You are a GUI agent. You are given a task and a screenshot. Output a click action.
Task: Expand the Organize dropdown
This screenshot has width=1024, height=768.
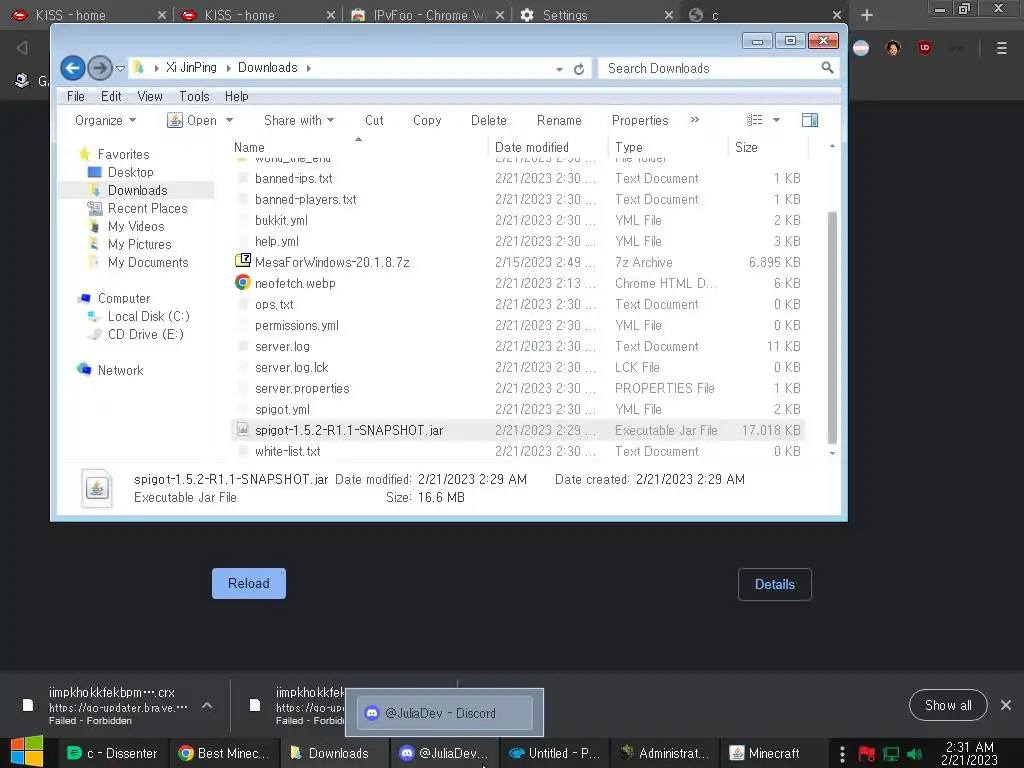[105, 120]
